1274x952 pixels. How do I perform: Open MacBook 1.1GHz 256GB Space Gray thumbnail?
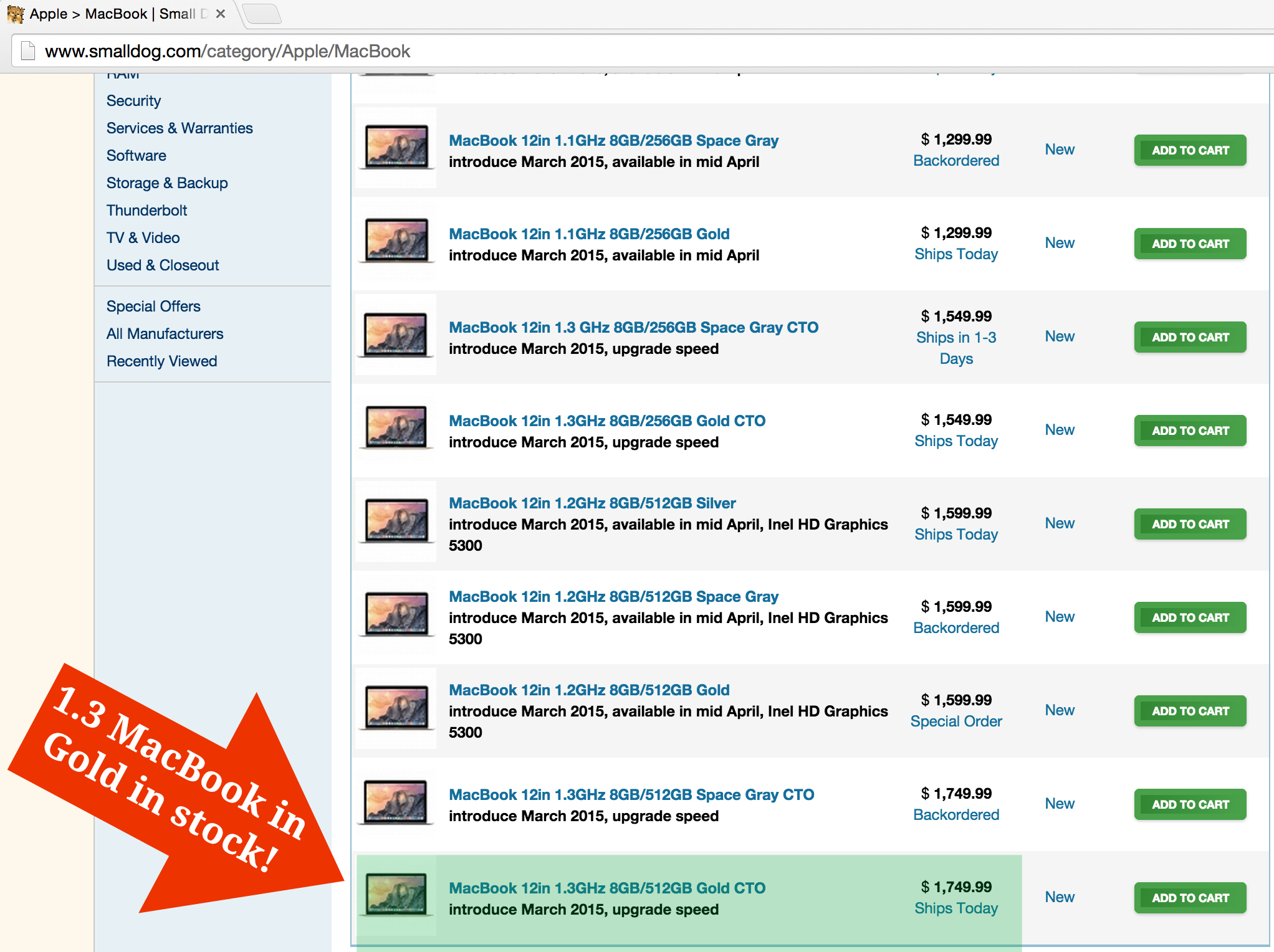[x=396, y=148]
